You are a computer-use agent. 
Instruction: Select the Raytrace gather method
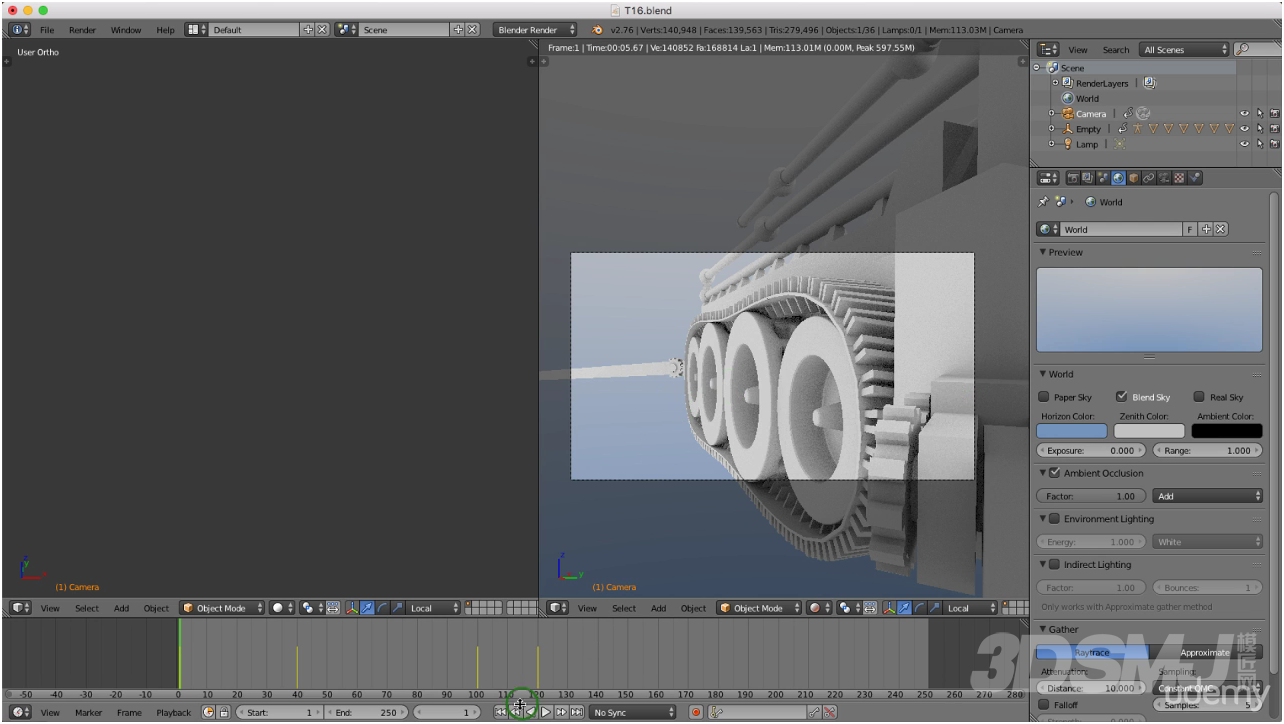pos(1092,652)
